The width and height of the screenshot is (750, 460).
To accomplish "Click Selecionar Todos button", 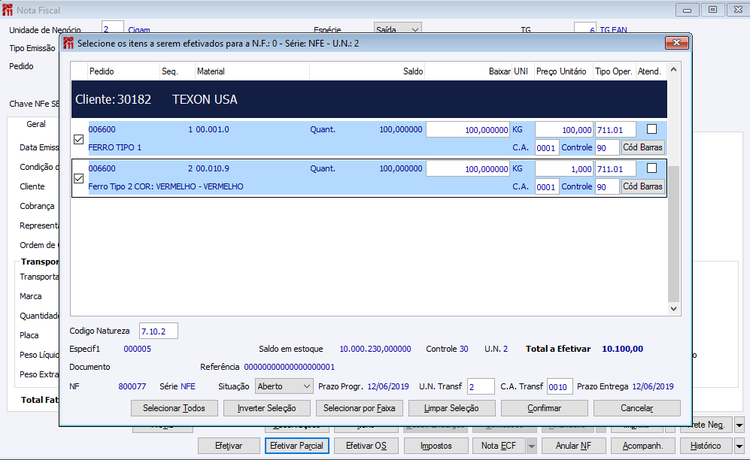I will coord(174,408).
